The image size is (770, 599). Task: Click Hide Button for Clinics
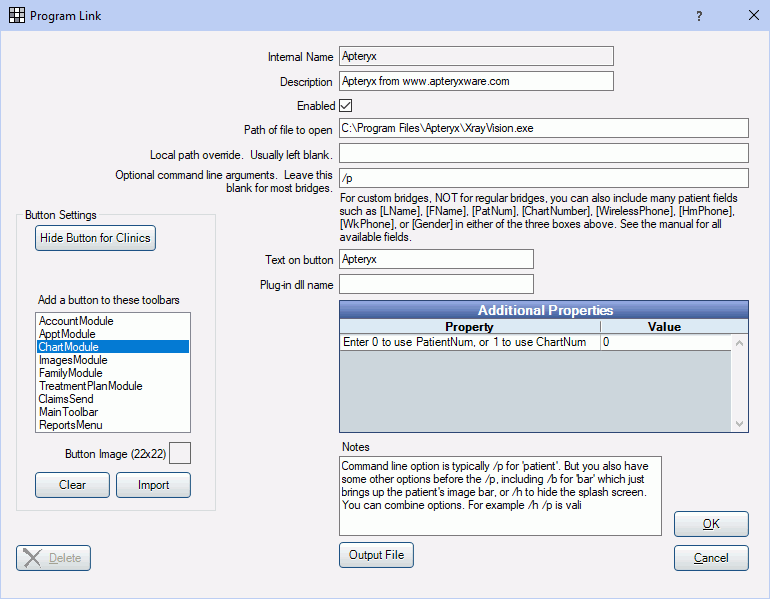pos(95,238)
